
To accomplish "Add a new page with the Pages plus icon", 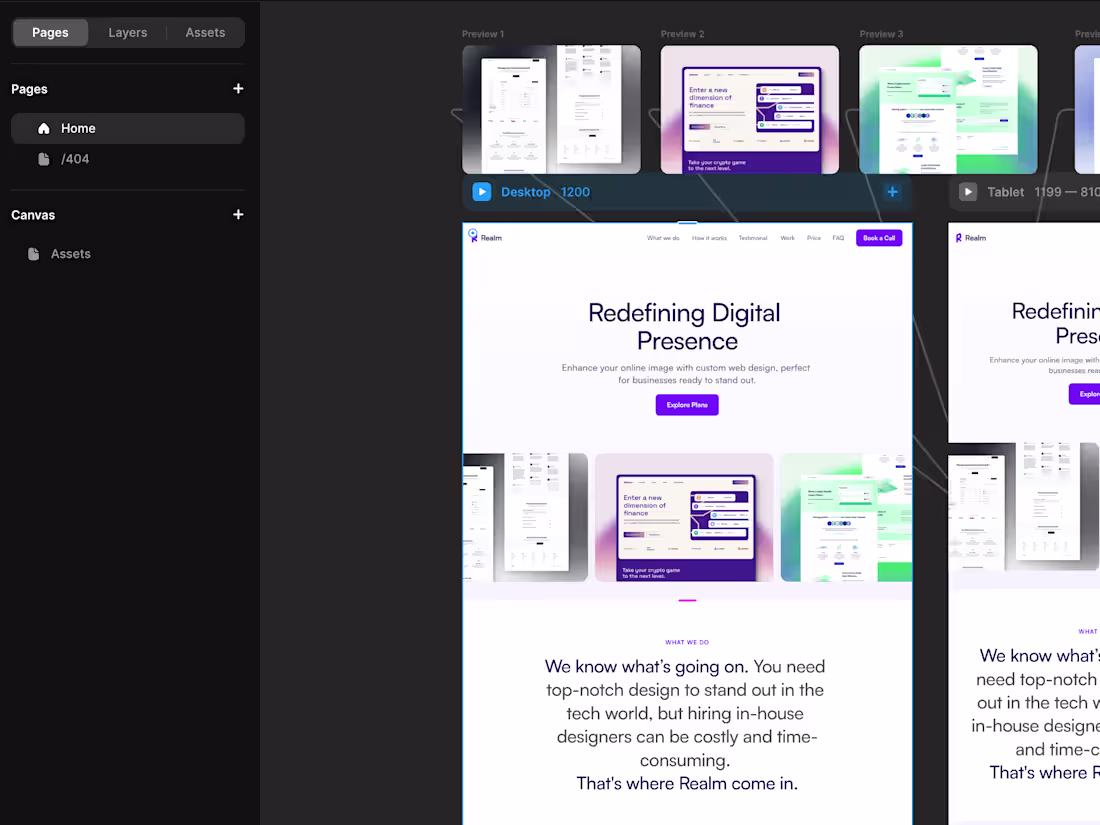I will (238, 89).
